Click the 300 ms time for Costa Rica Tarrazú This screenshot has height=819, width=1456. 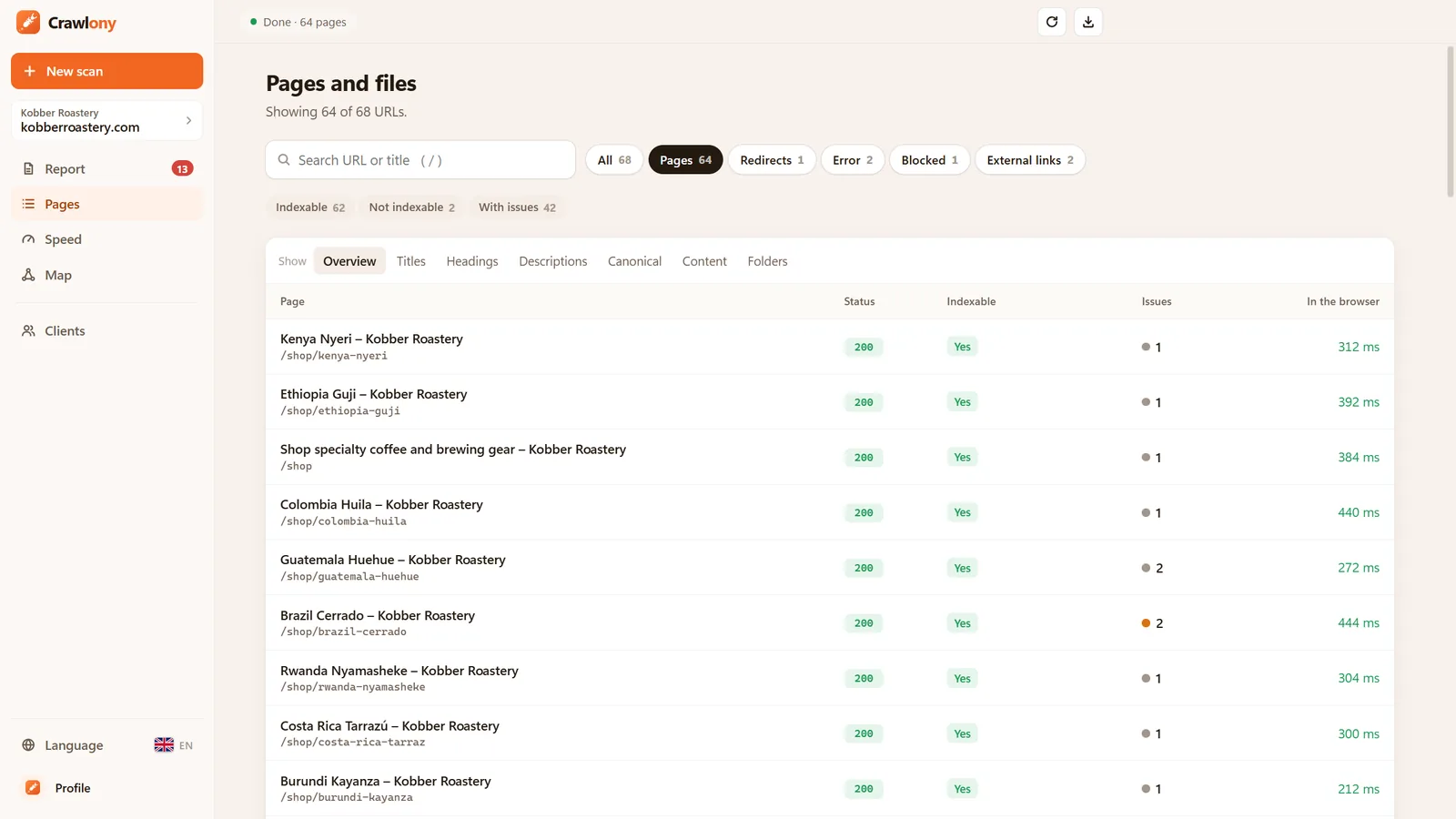click(1359, 733)
